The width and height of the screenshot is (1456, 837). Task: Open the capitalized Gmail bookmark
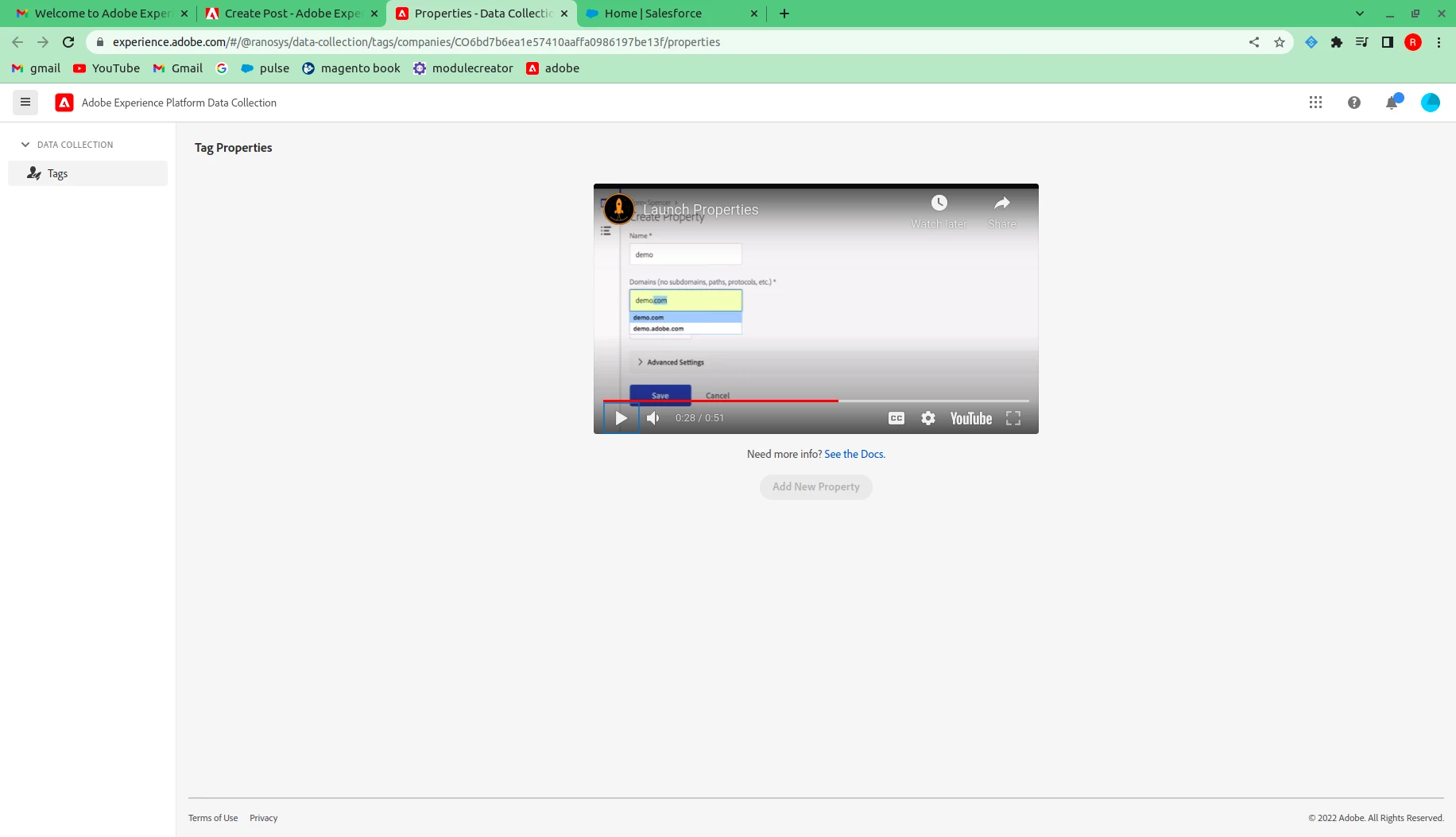pyautogui.click(x=178, y=68)
